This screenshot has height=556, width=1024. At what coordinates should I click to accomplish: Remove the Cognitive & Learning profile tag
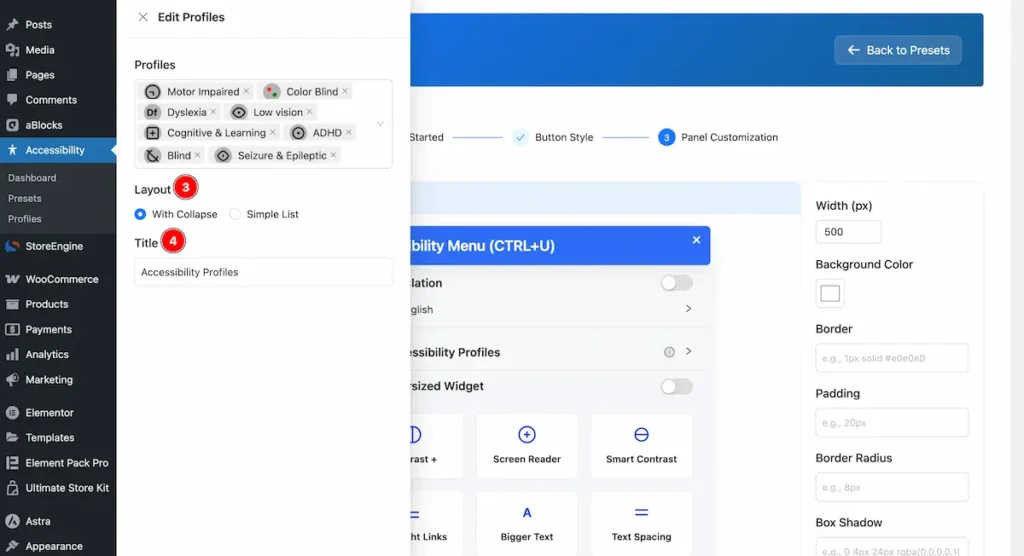pyautogui.click(x=272, y=133)
